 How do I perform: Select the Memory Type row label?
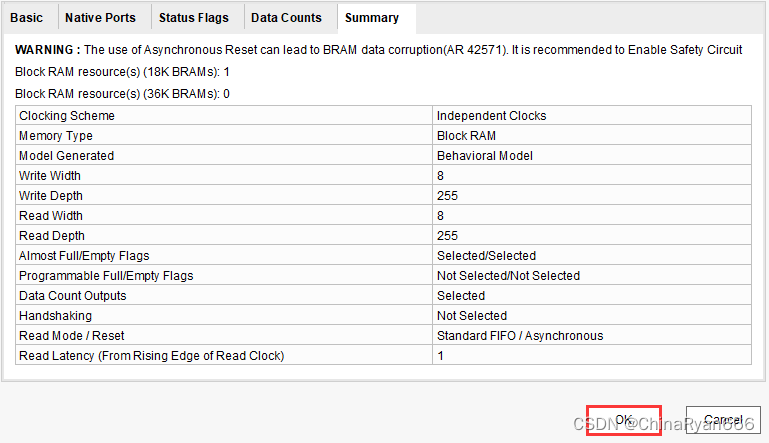click(x=55, y=136)
